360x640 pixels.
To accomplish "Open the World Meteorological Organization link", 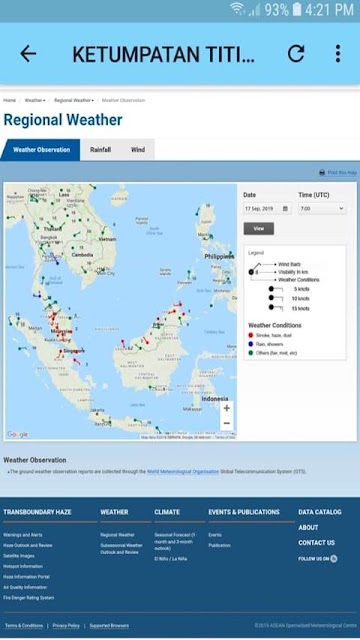I will 183,472.
